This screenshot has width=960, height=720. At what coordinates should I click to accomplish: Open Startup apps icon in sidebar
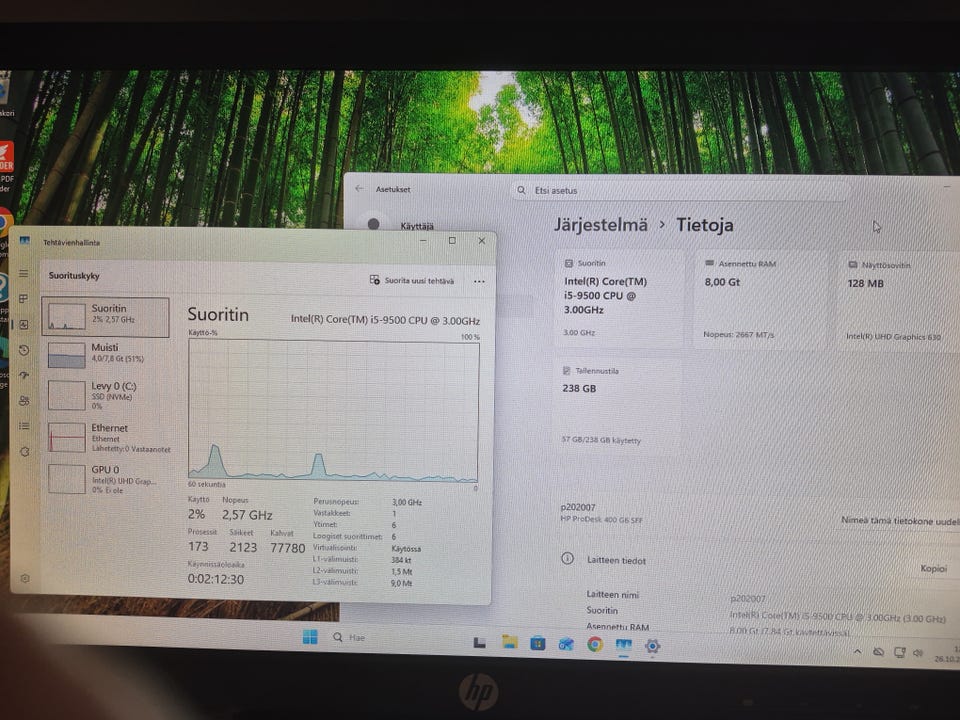(24, 375)
